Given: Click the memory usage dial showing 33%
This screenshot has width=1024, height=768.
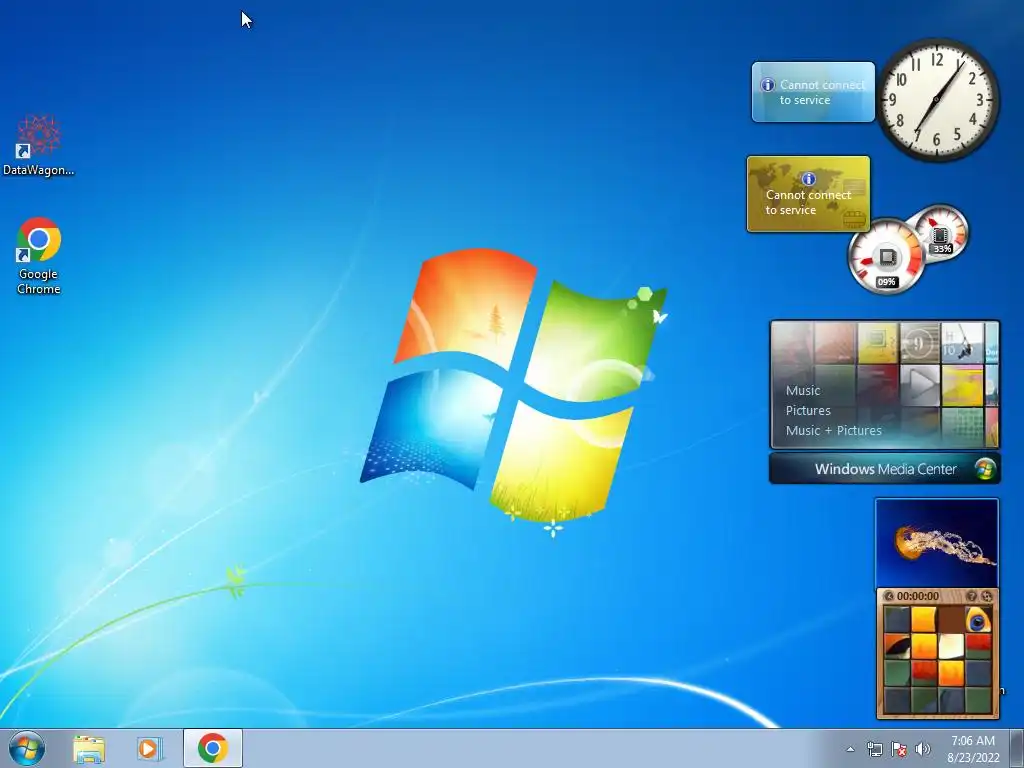Looking at the screenshot, I should click(941, 232).
